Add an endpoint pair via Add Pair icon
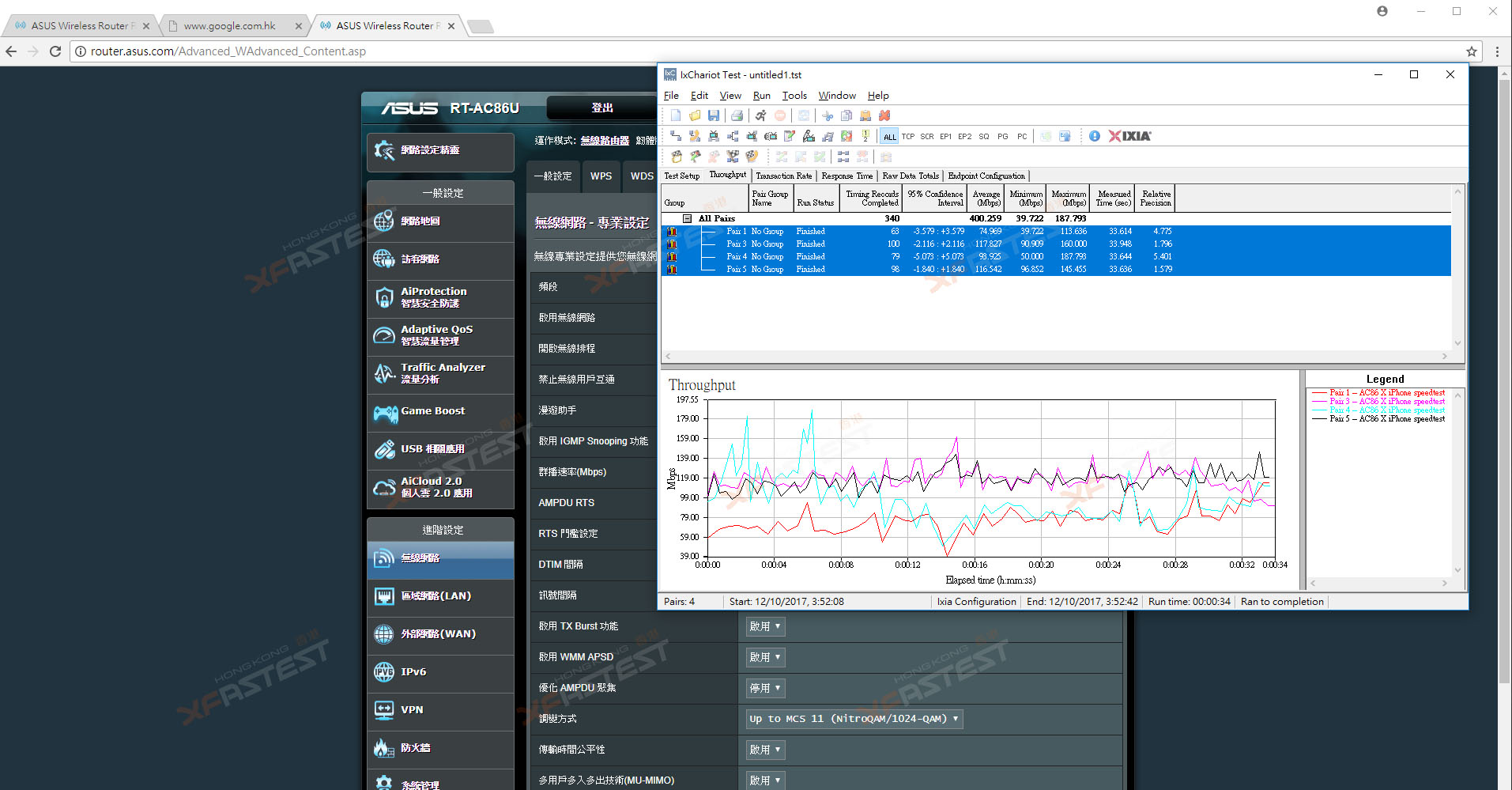This screenshot has width=1512, height=790. 676,136
